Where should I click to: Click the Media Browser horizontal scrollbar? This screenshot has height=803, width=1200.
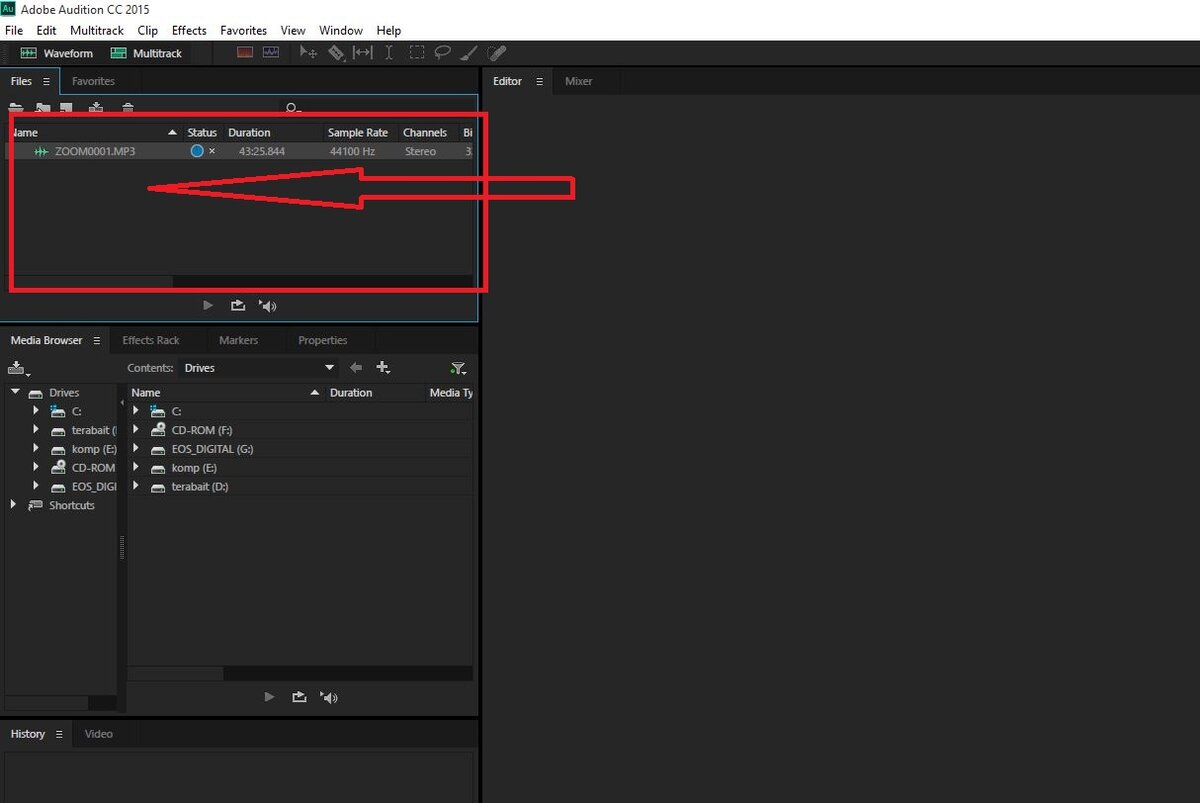coord(175,674)
